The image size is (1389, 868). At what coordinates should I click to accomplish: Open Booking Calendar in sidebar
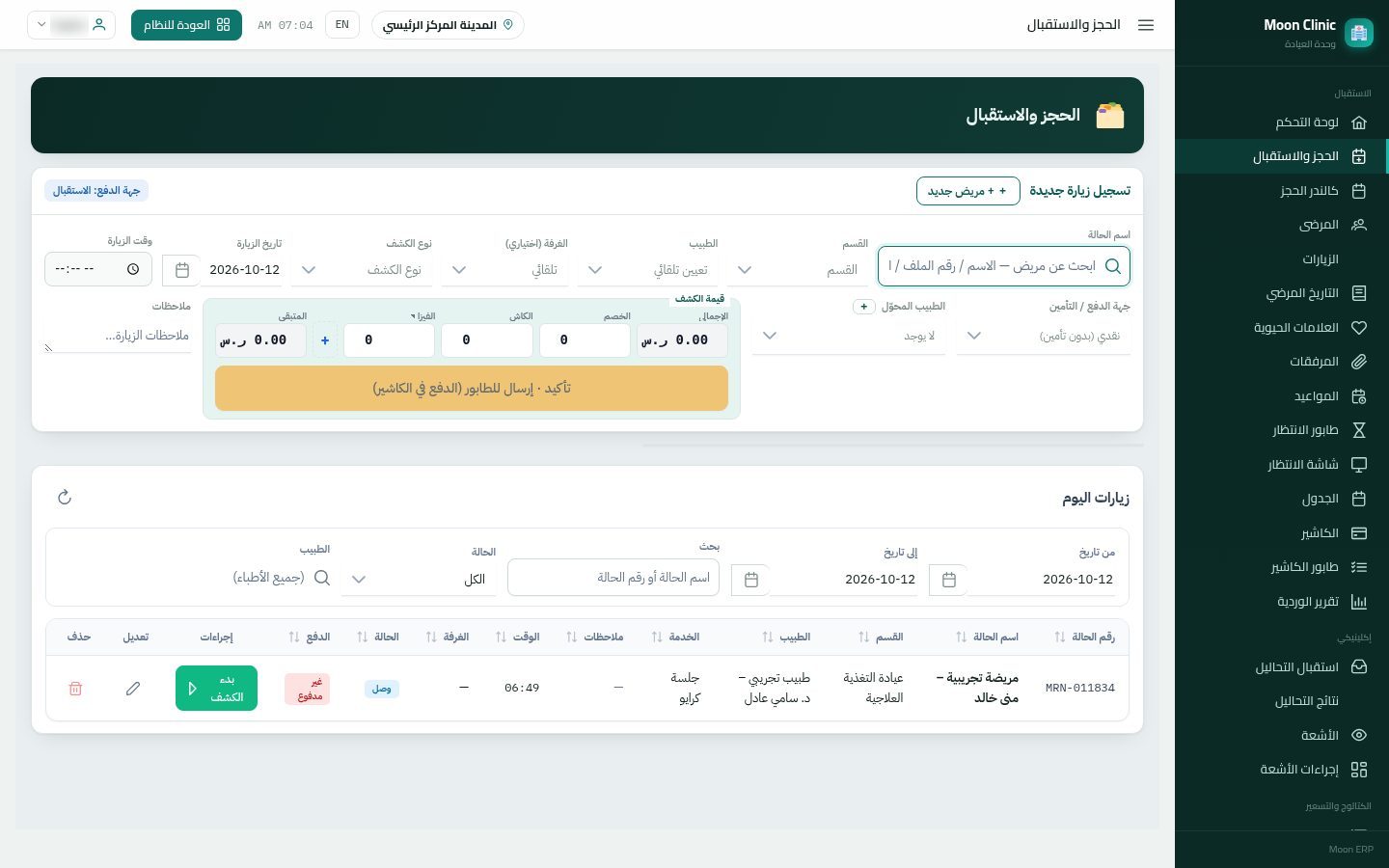[x=1281, y=191]
